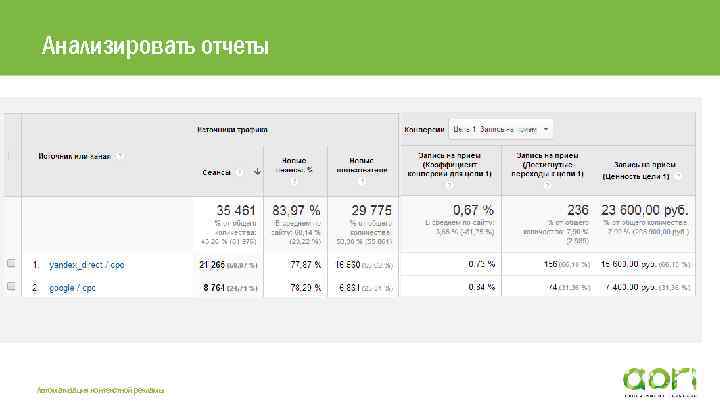
Task: Sort by the Новые сеансы % column header
Action: (x=296, y=165)
